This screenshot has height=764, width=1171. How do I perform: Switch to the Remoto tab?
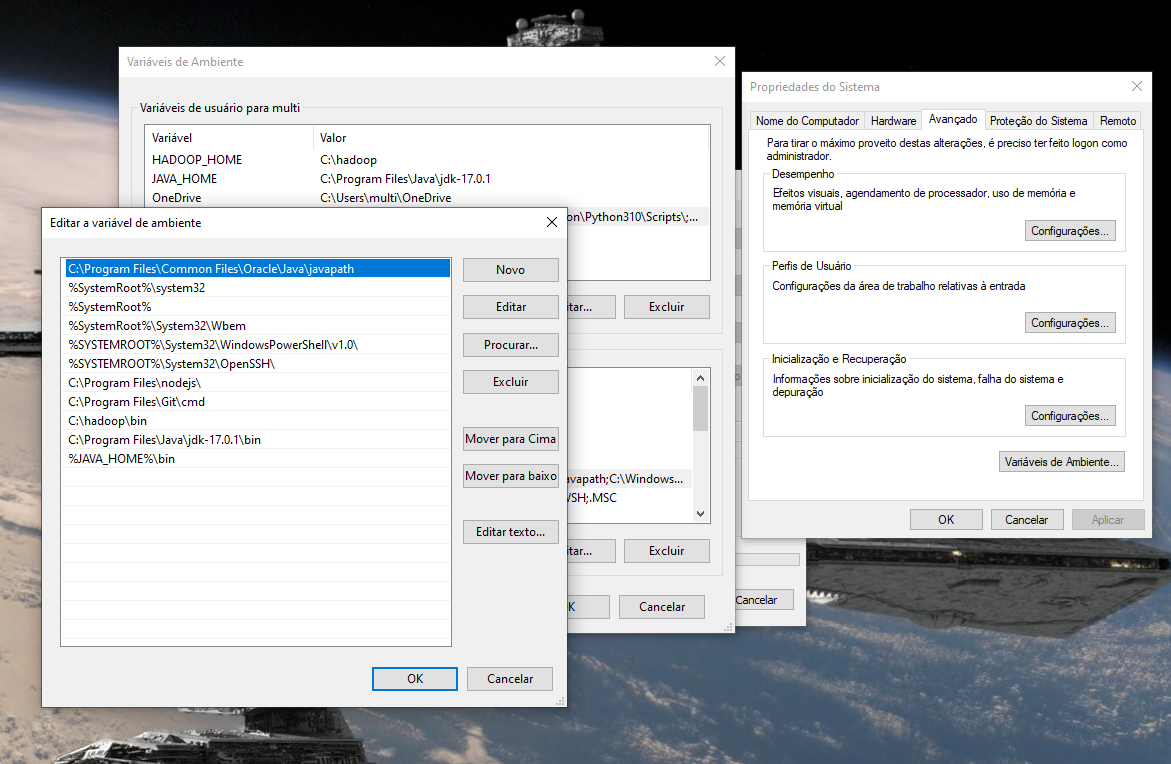click(x=1117, y=120)
